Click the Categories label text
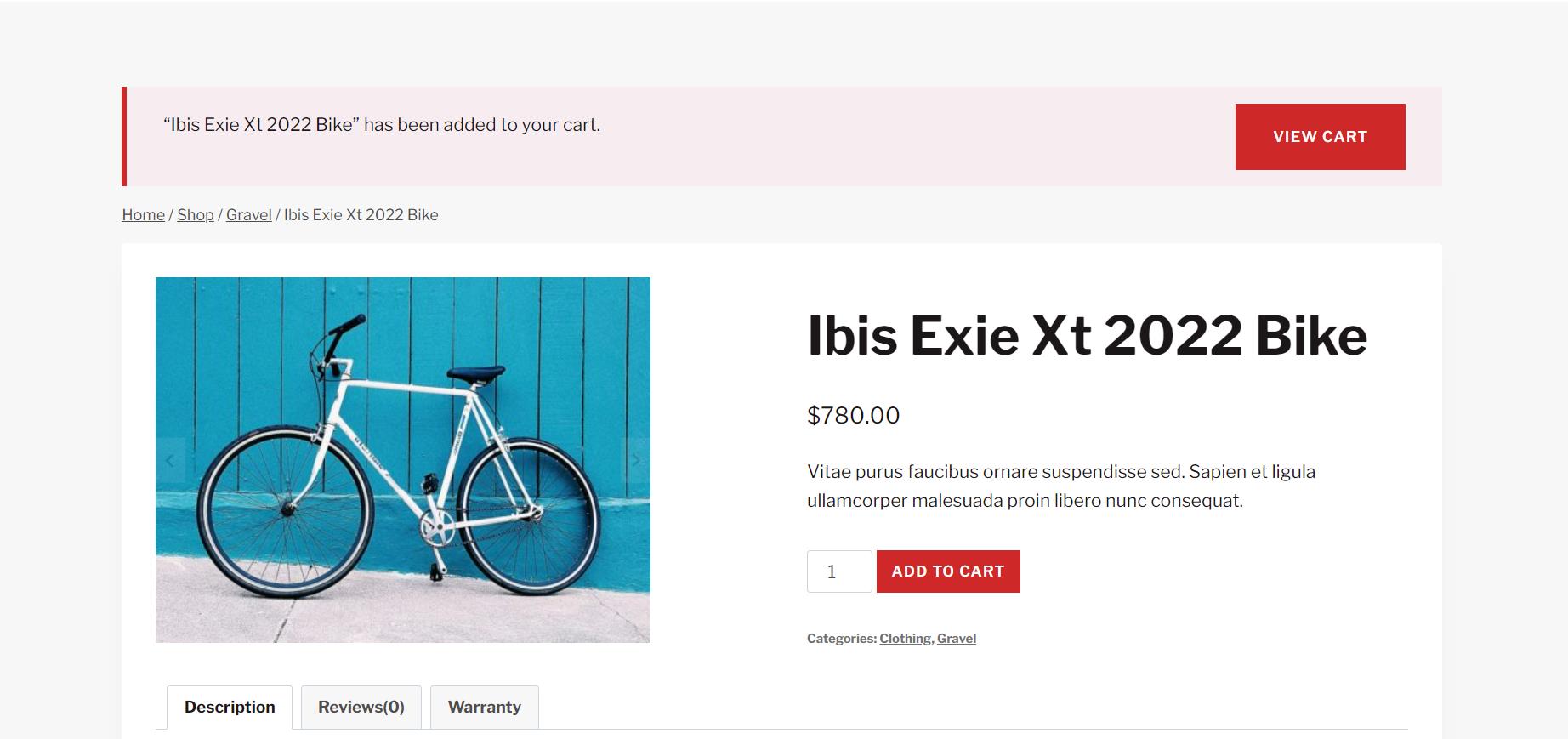Screen dimensions: 1568x739 coord(841,639)
